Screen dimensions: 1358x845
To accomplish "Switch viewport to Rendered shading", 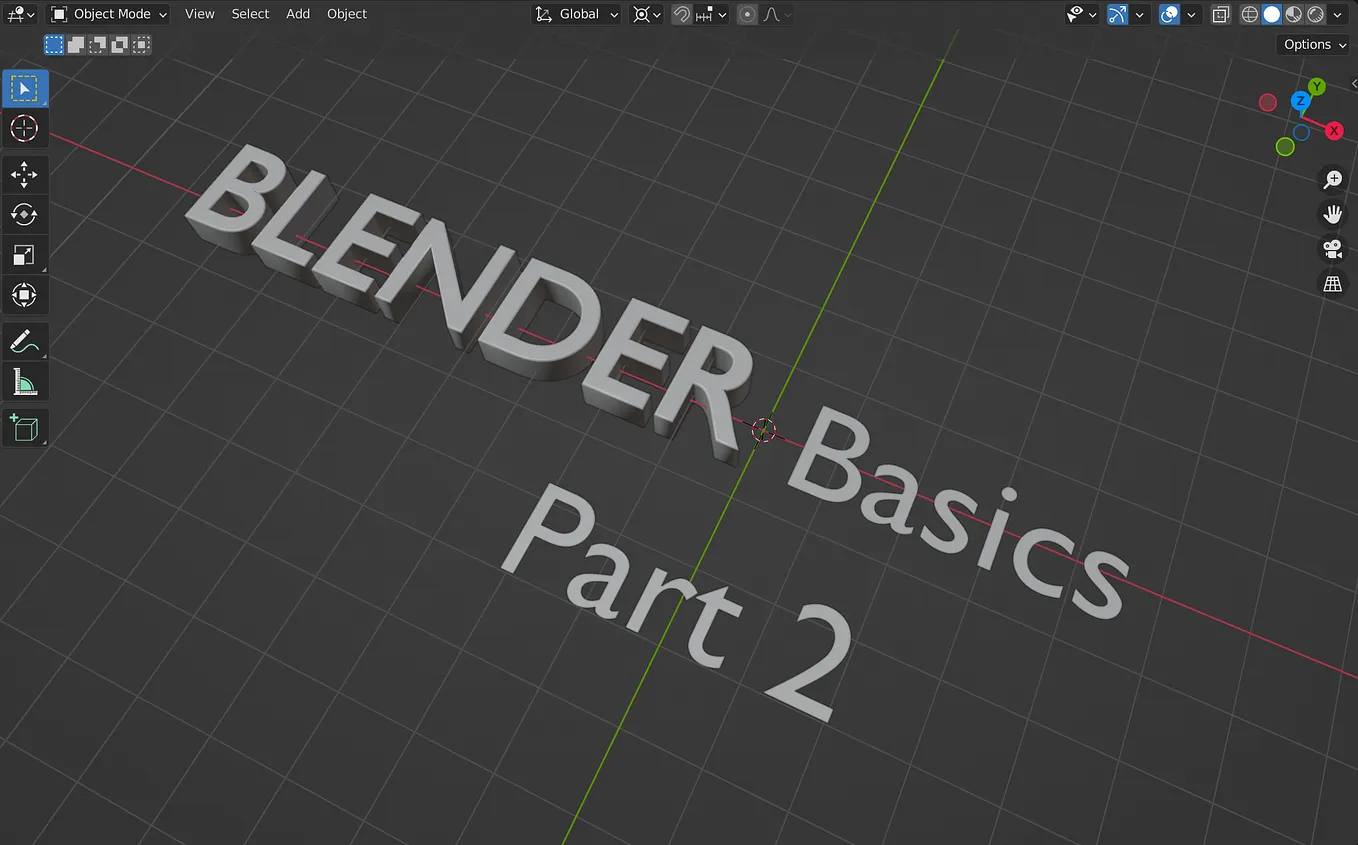I will coord(1314,14).
